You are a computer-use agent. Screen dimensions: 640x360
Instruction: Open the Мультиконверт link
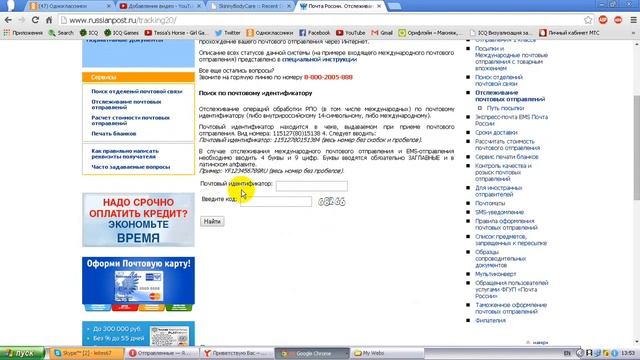click(496, 274)
